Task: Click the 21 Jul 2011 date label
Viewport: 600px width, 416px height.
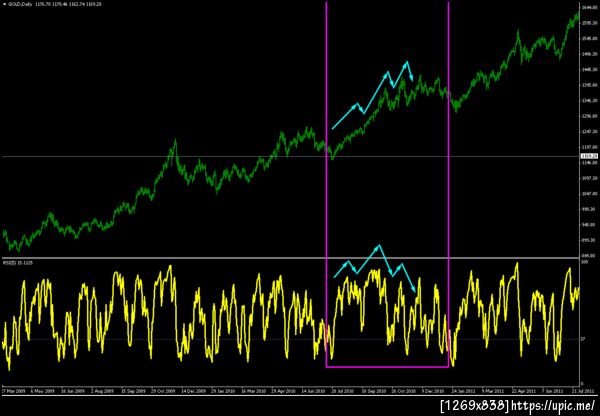Action: tap(584, 392)
